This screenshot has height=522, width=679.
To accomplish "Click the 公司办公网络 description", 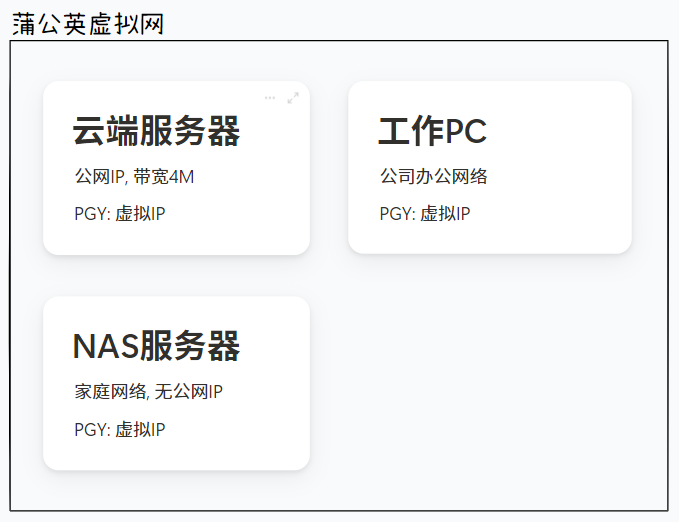I will [x=433, y=177].
